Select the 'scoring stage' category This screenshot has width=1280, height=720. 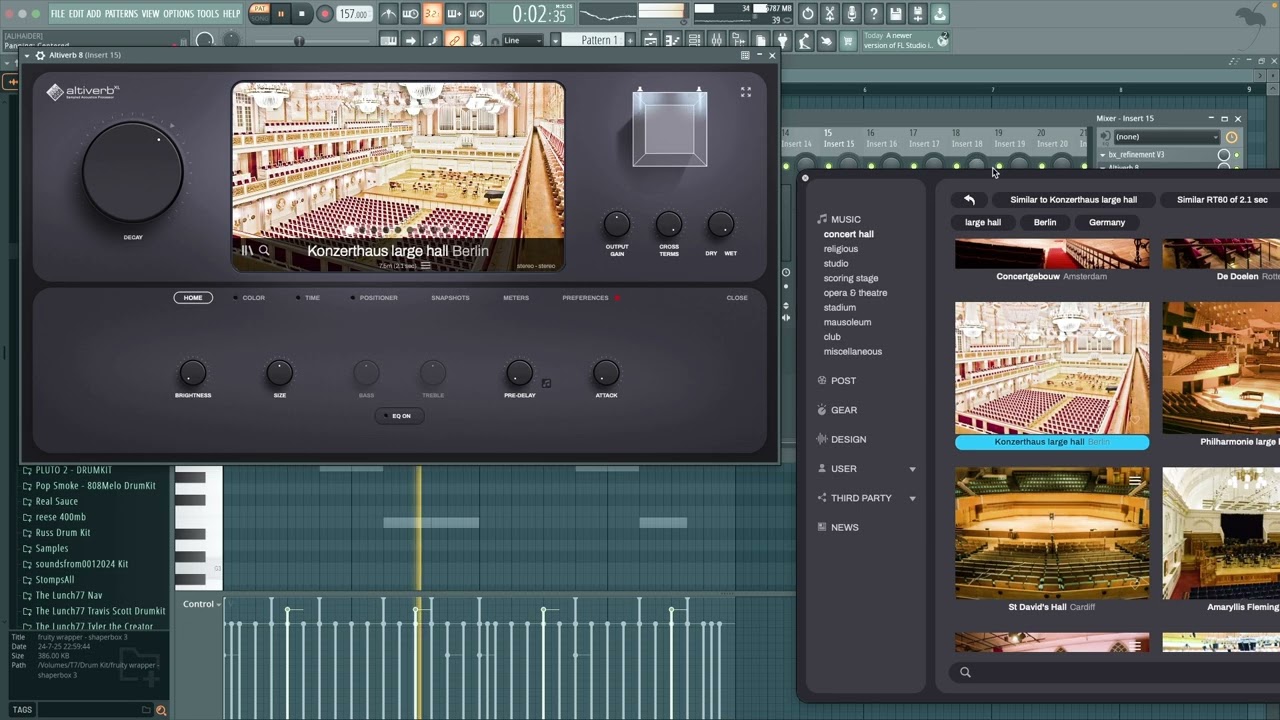[851, 278]
